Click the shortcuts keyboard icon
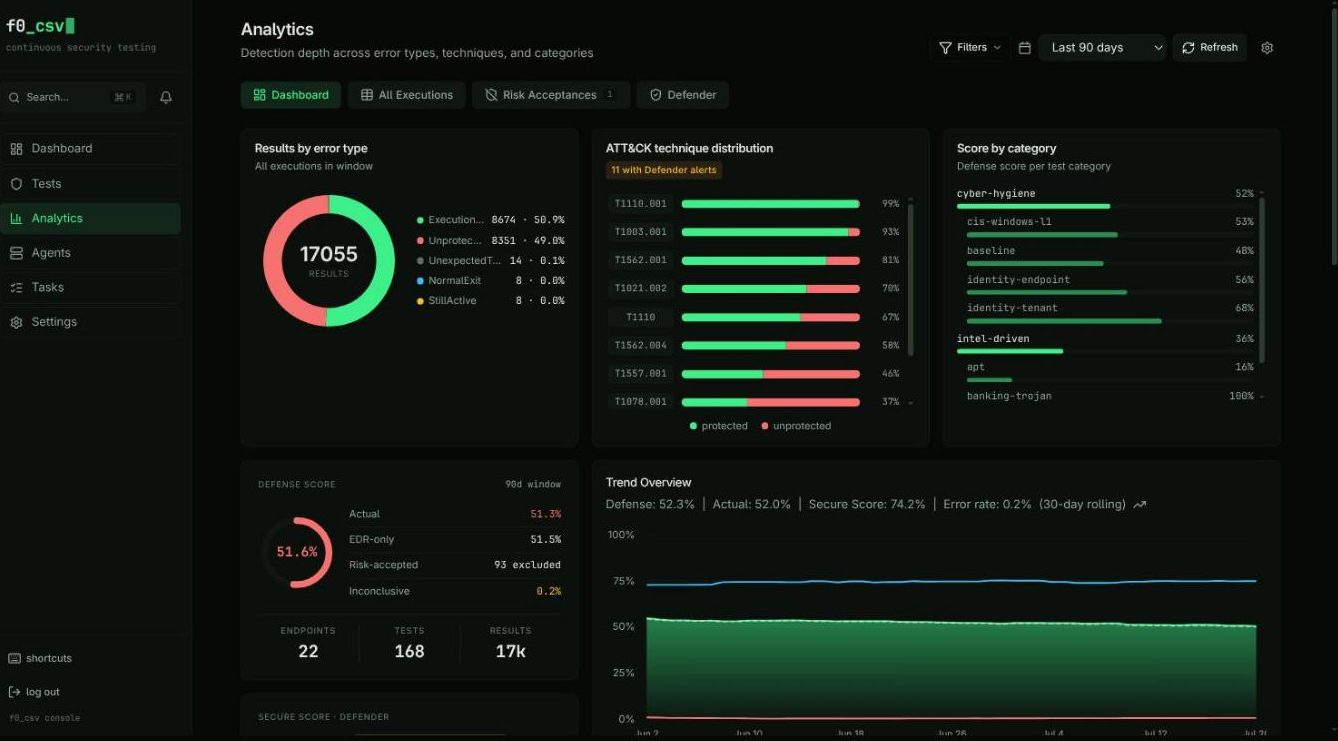 (14, 658)
